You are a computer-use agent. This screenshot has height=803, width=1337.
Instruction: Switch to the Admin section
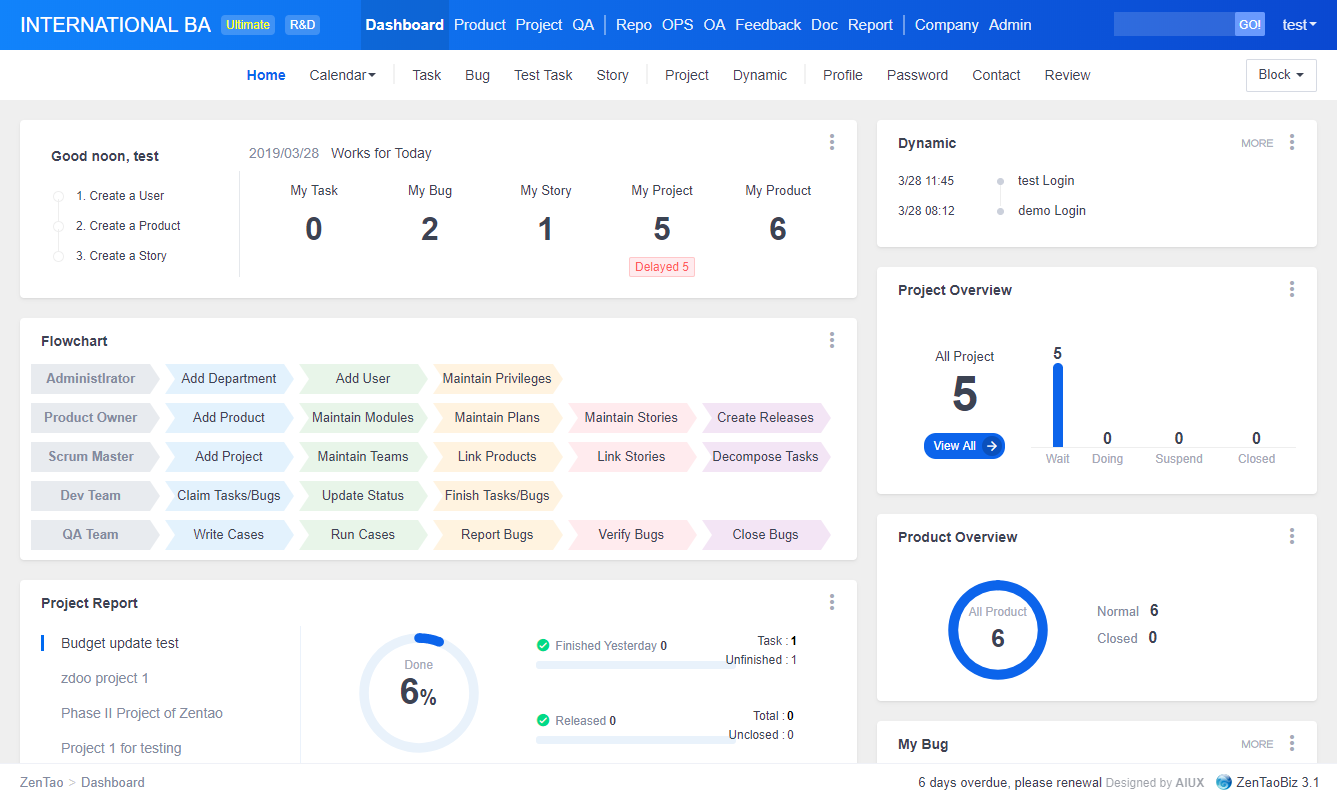click(x=1010, y=24)
